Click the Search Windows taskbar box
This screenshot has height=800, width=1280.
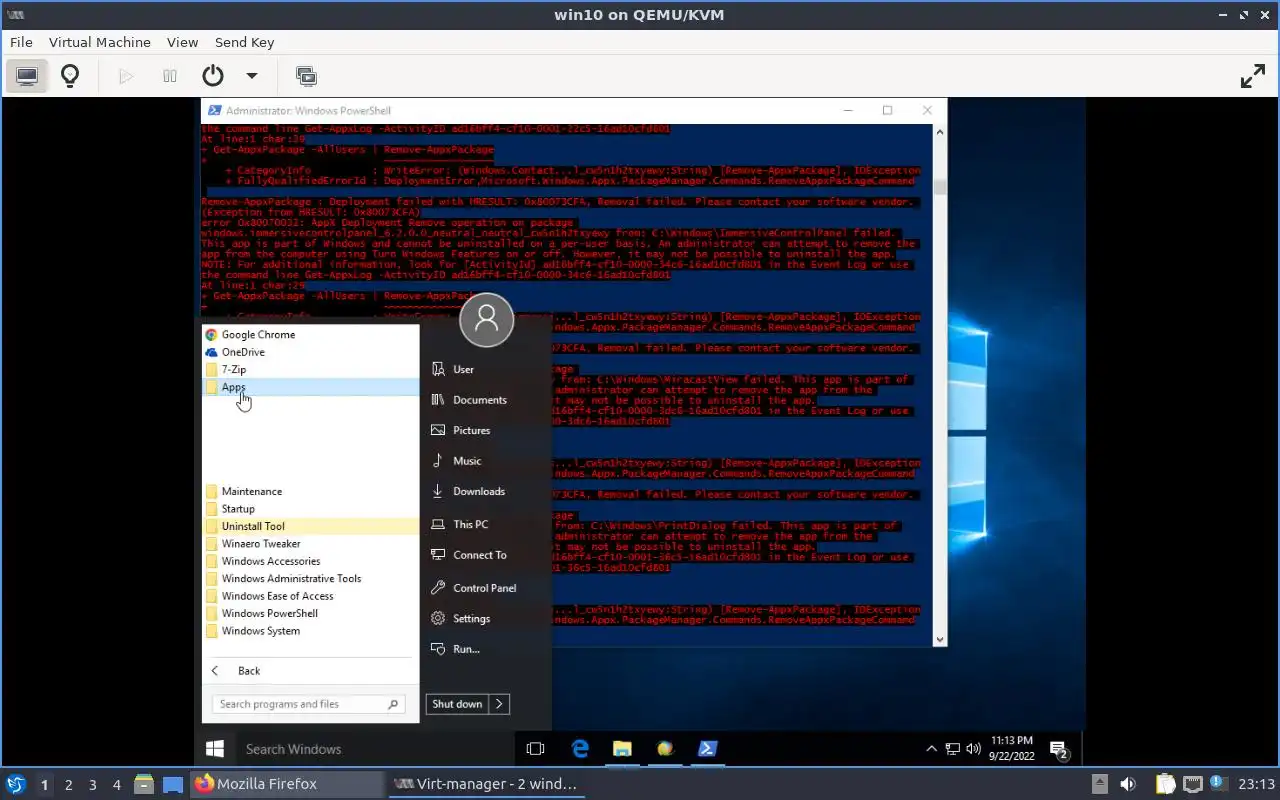tap(375, 748)
